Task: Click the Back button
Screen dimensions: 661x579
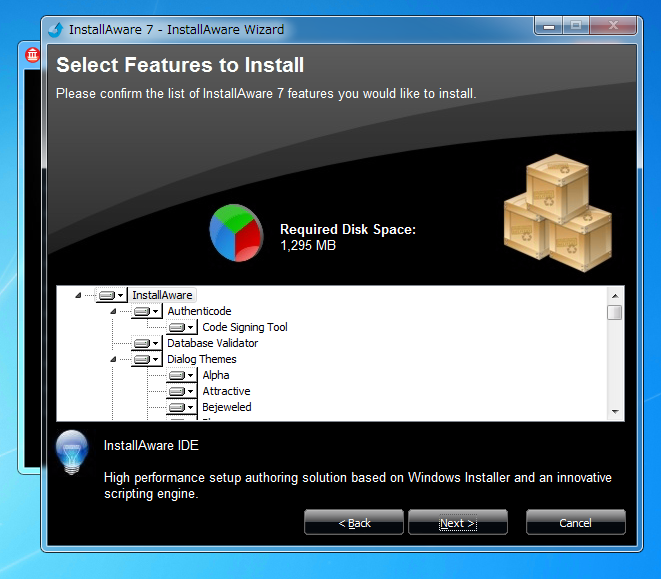Action: click(x=354, y=523)
